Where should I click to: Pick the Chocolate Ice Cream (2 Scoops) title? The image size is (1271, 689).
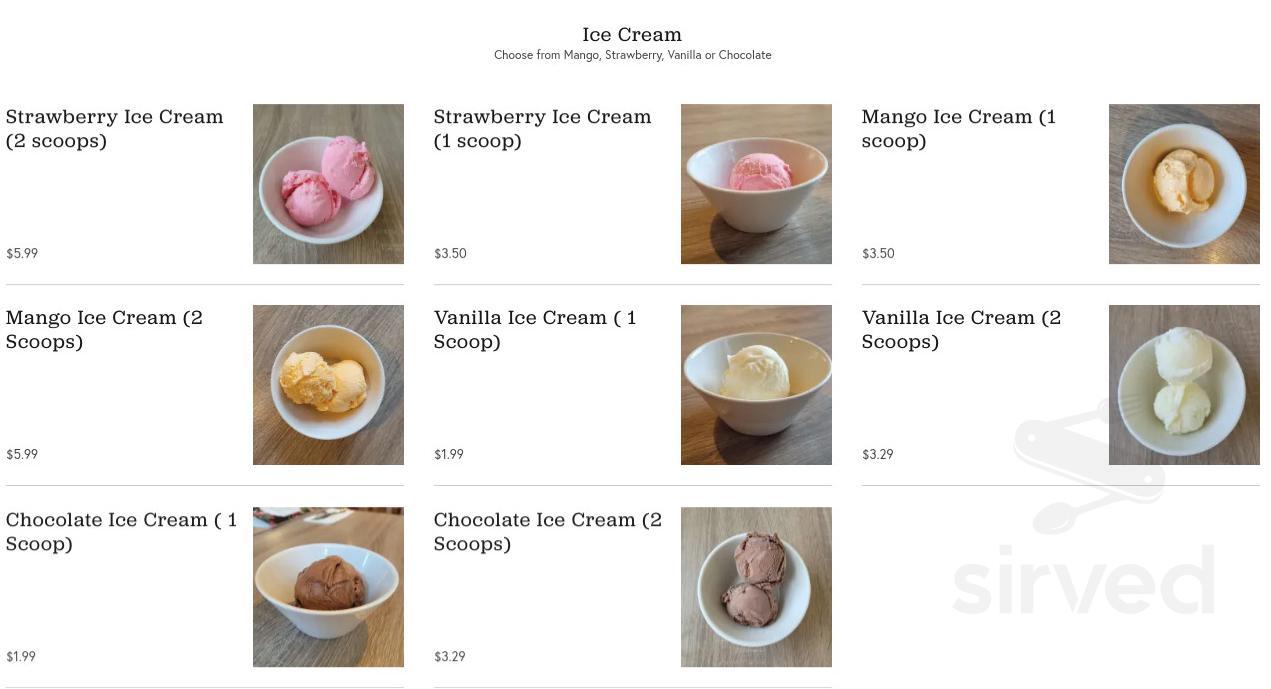point(548,532)
